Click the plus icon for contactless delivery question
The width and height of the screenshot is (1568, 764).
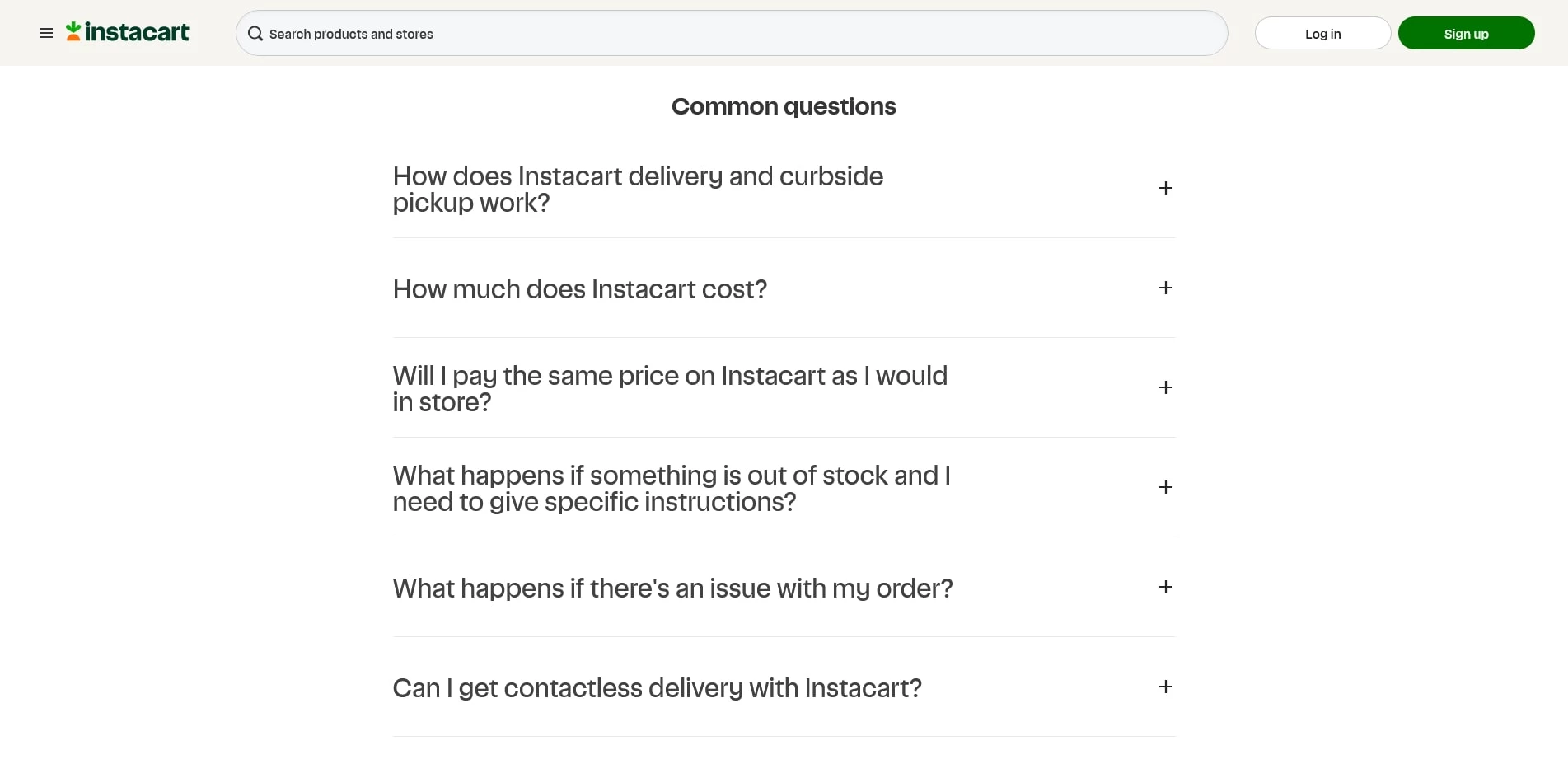1165,687
